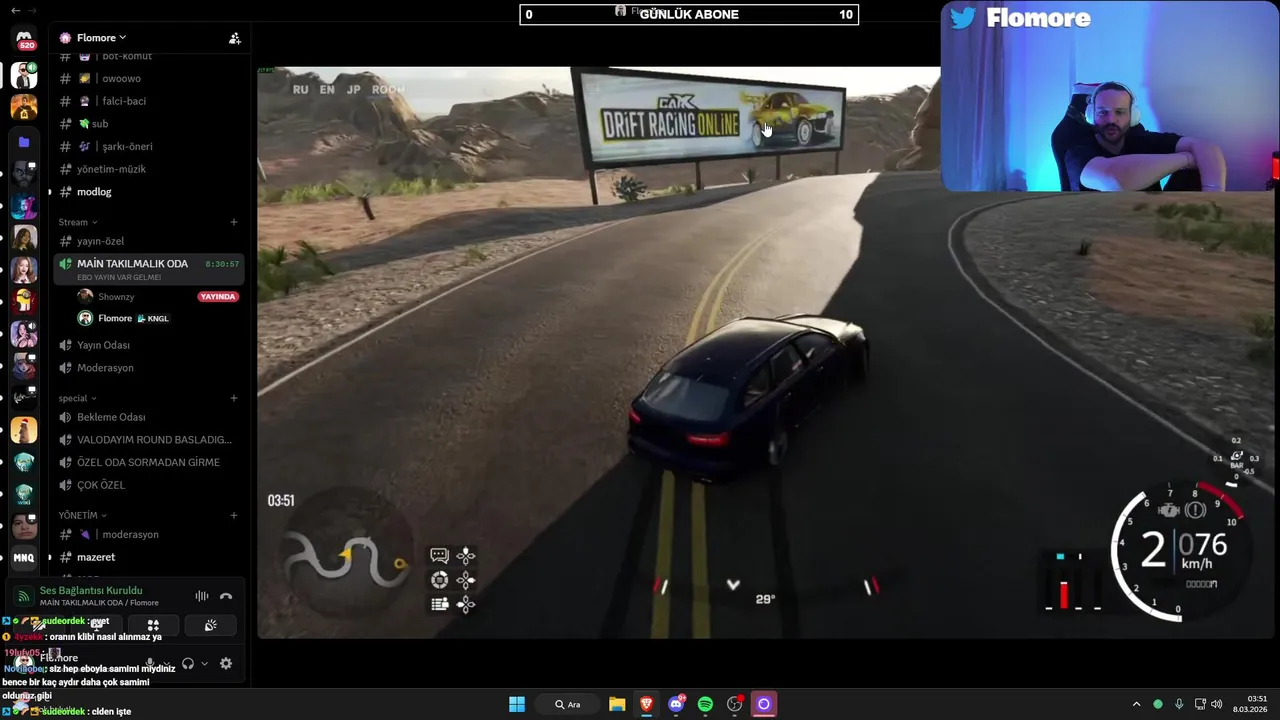Open noise suppression waveform icon
Image resolution: width=1280 pixels, height=720 pixels.
(x=202, y=596)
